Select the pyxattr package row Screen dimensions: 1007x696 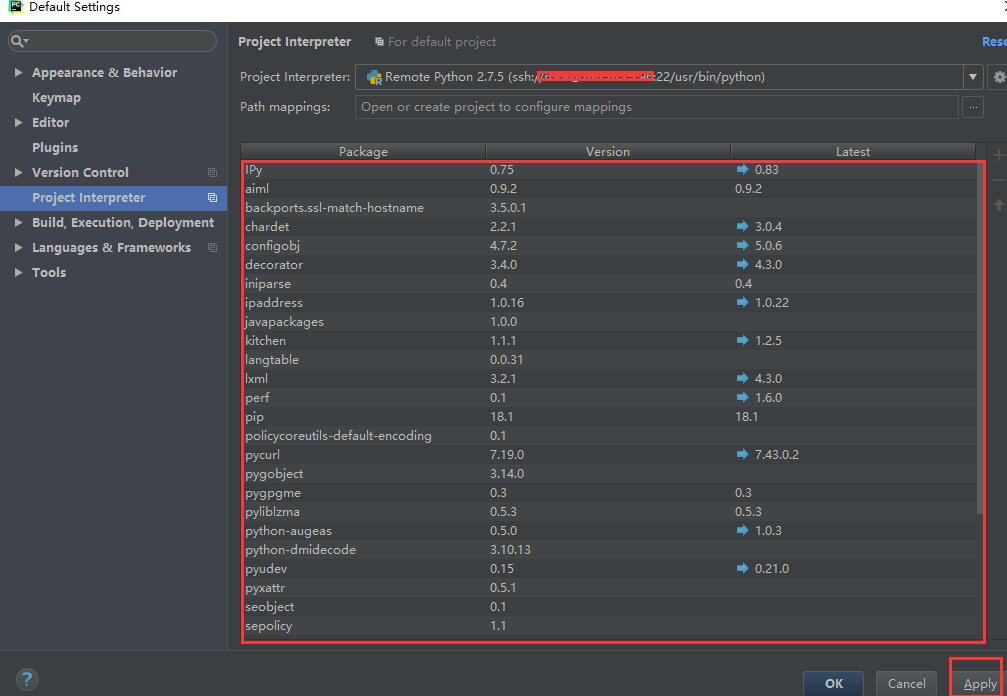tap(609, 587)
